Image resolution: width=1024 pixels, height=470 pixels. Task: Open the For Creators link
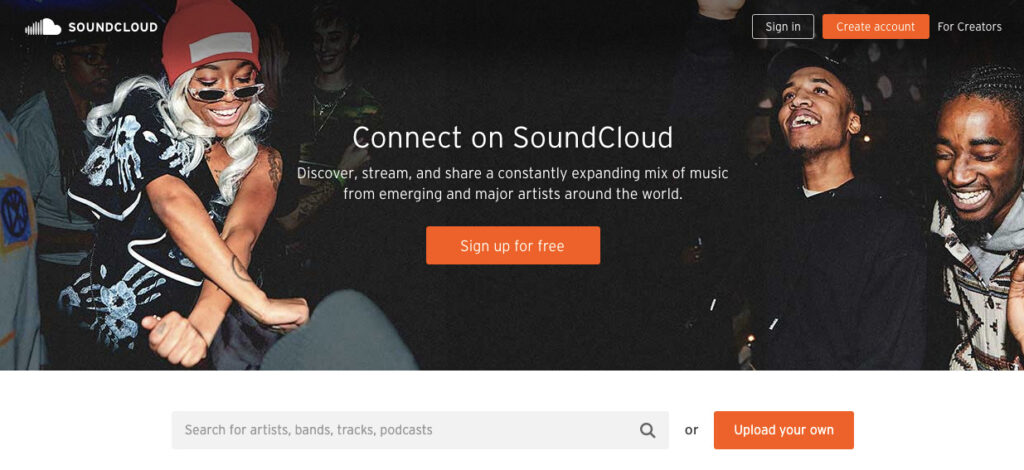point(969,27)
